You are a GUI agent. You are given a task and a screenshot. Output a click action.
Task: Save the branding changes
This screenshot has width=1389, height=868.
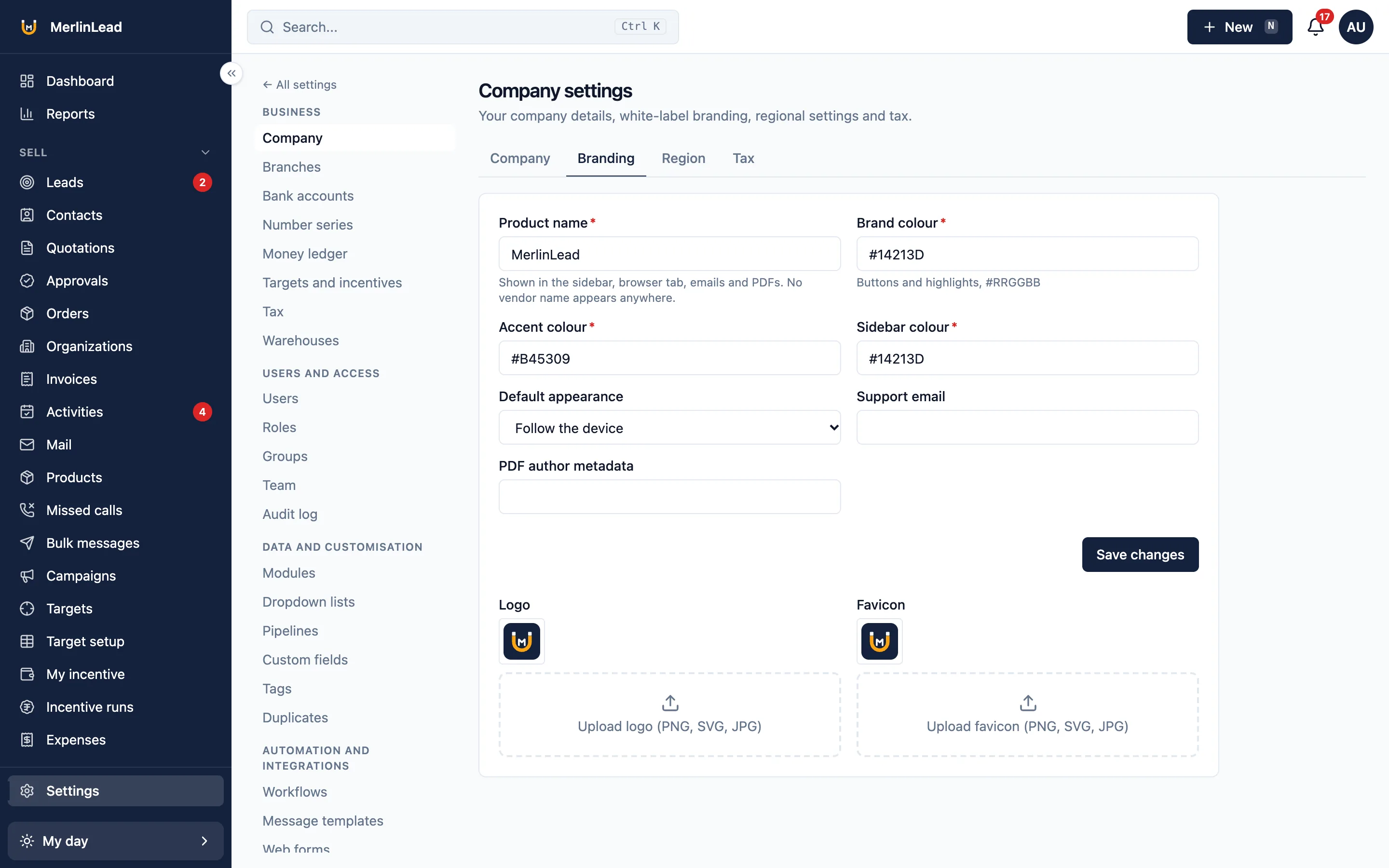pyautogui.click(x=1140, y=555)
